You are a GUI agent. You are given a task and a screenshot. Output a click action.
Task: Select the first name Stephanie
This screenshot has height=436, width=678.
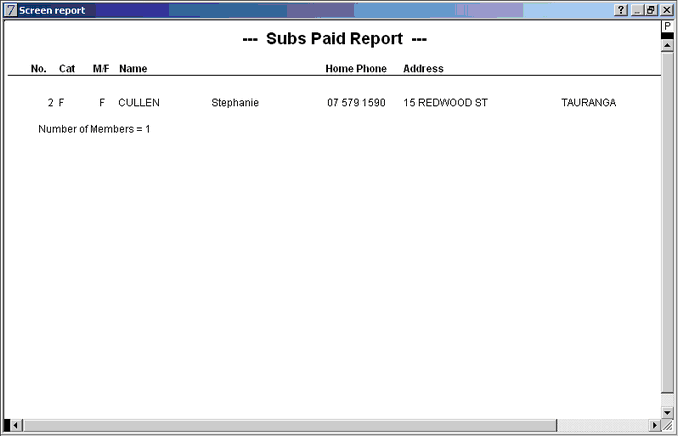click(235, 103)
